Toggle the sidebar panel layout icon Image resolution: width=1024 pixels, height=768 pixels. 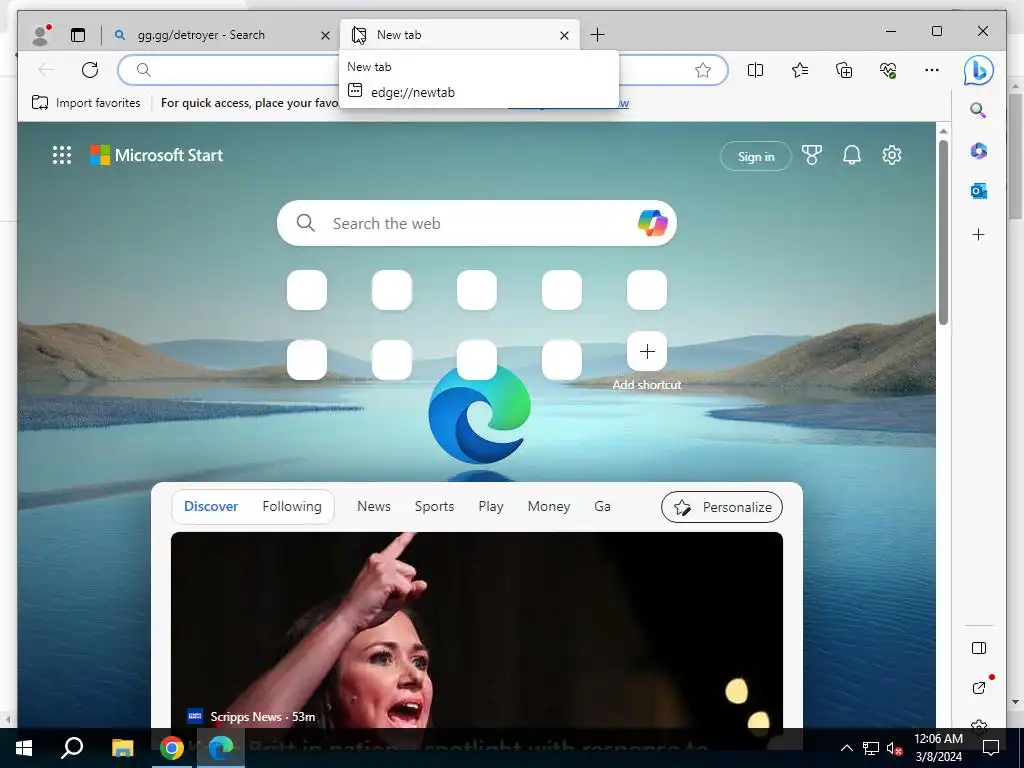pos(978,648)
